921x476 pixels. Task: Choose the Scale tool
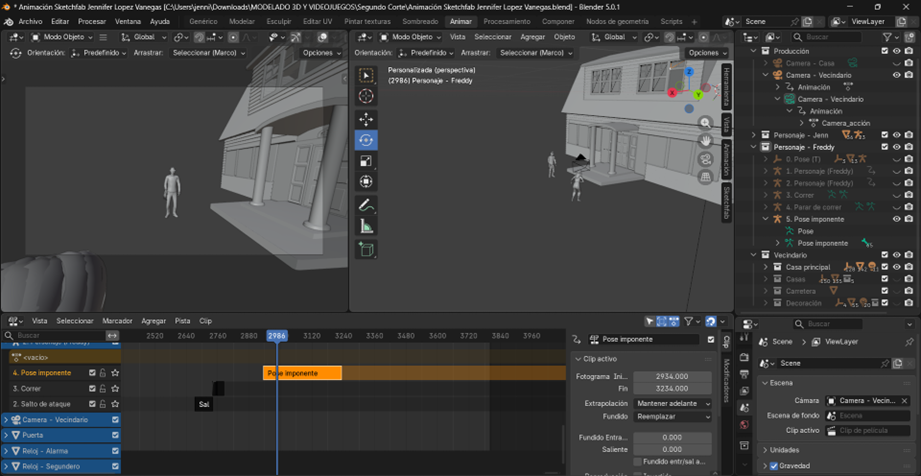[x=366, y=161]
